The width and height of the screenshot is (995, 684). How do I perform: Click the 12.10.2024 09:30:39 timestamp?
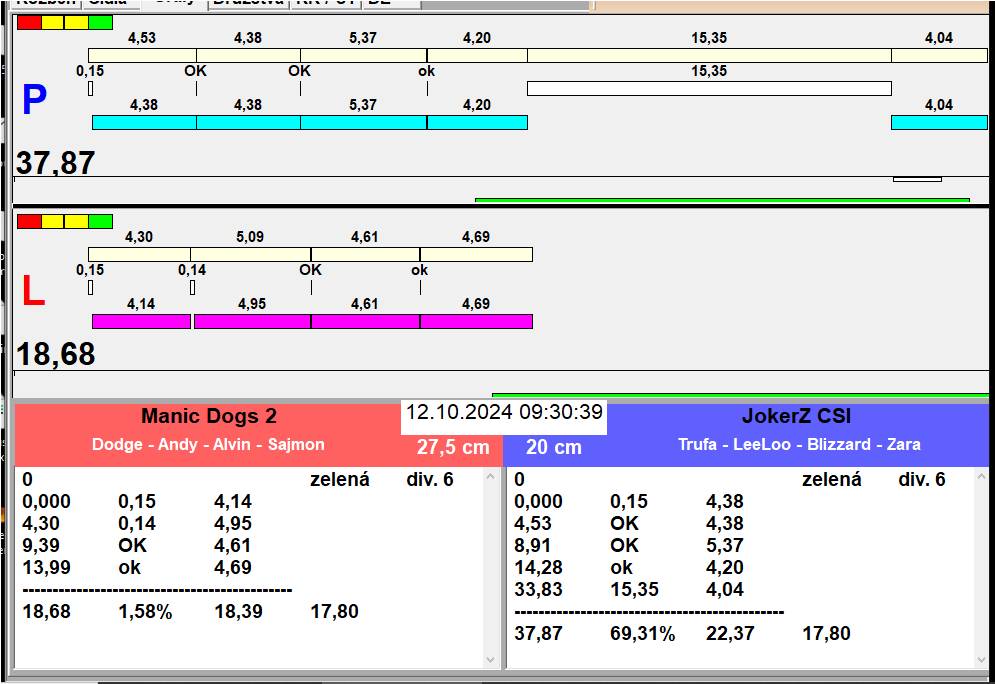pyautogui.click(x=504, y=413)
